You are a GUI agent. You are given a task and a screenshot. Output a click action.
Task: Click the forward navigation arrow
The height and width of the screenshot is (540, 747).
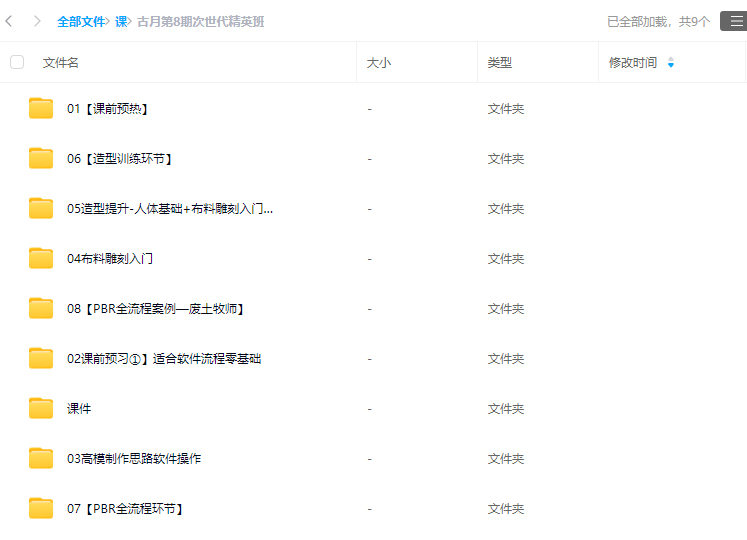point(37,21)
